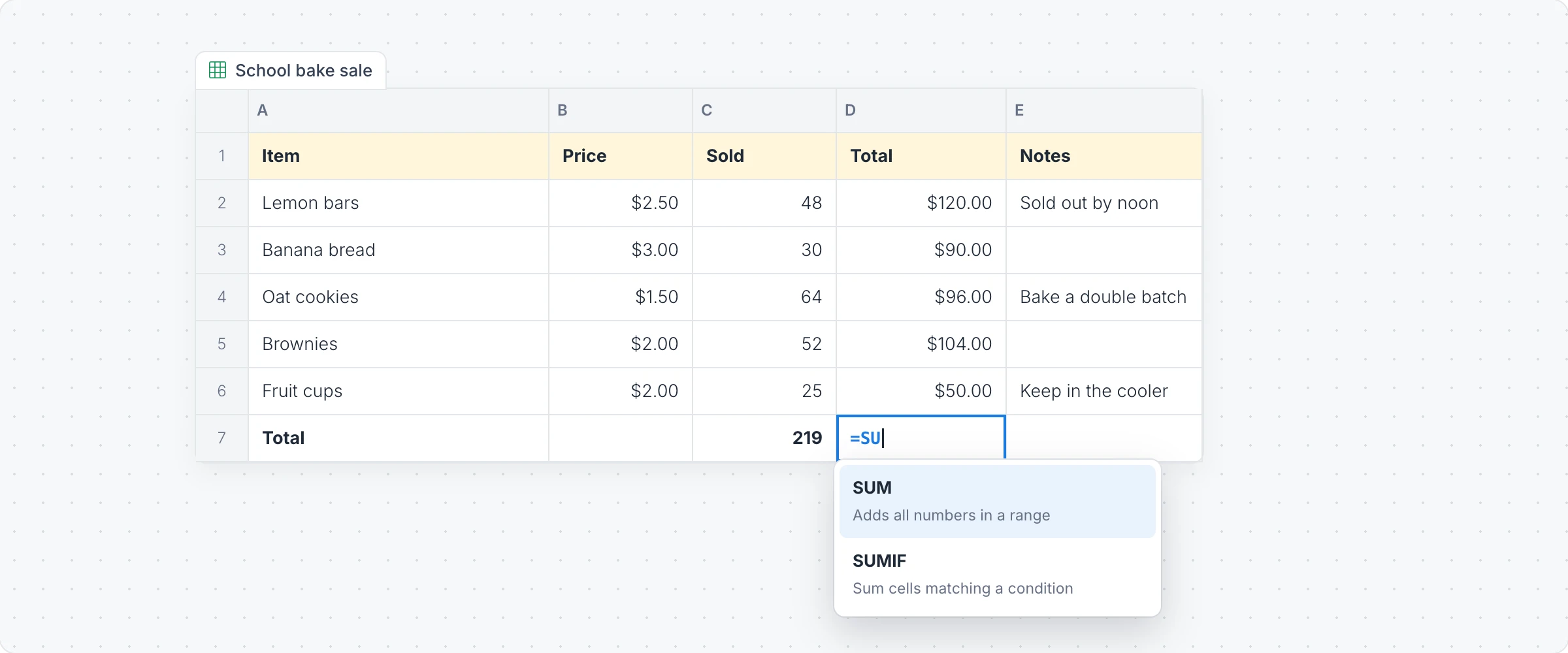This screenshot has width=1568, height=653.
Task: Select the $2.50 price cell
Action: pyautogui.click(x=621, y=203)
